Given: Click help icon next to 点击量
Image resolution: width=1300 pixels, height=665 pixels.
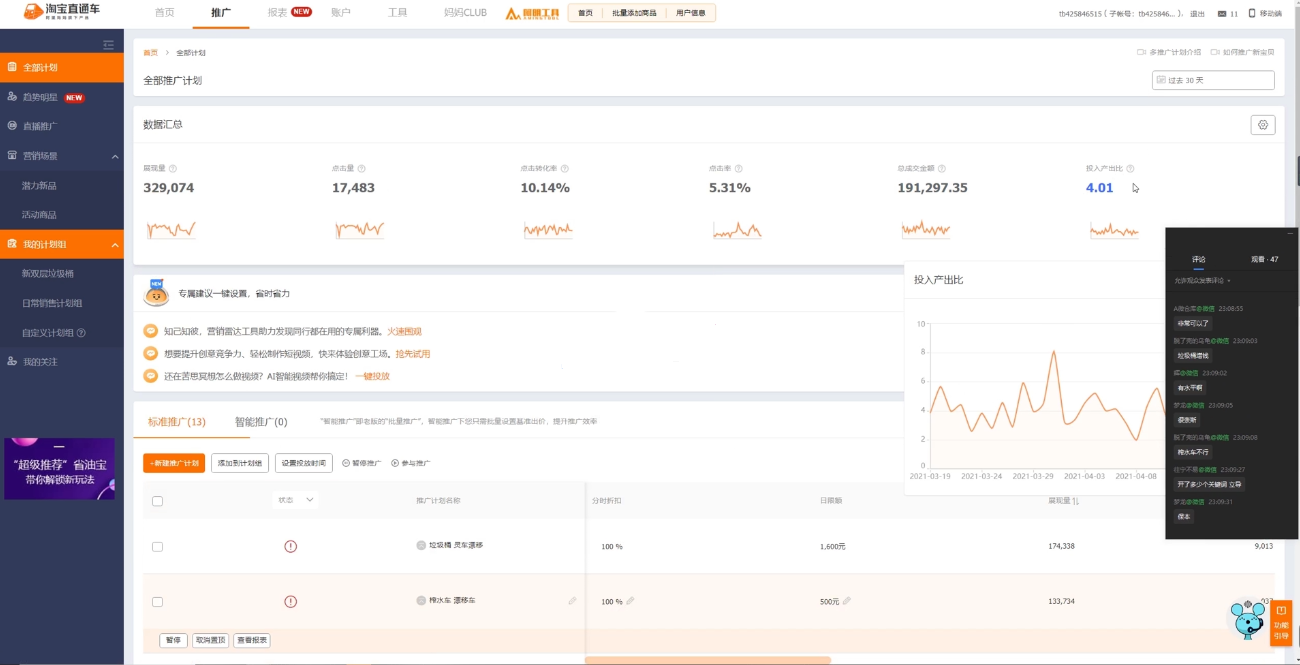Looking at the screenshot, I should tap(361, 169).
